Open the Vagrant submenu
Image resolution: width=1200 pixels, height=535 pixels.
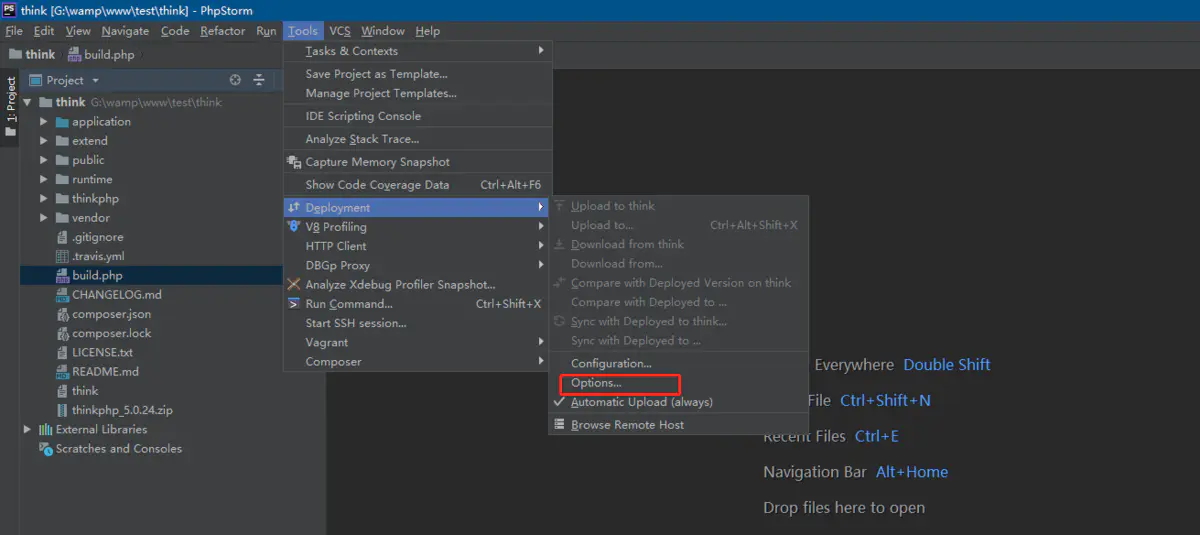pos(418,342)
